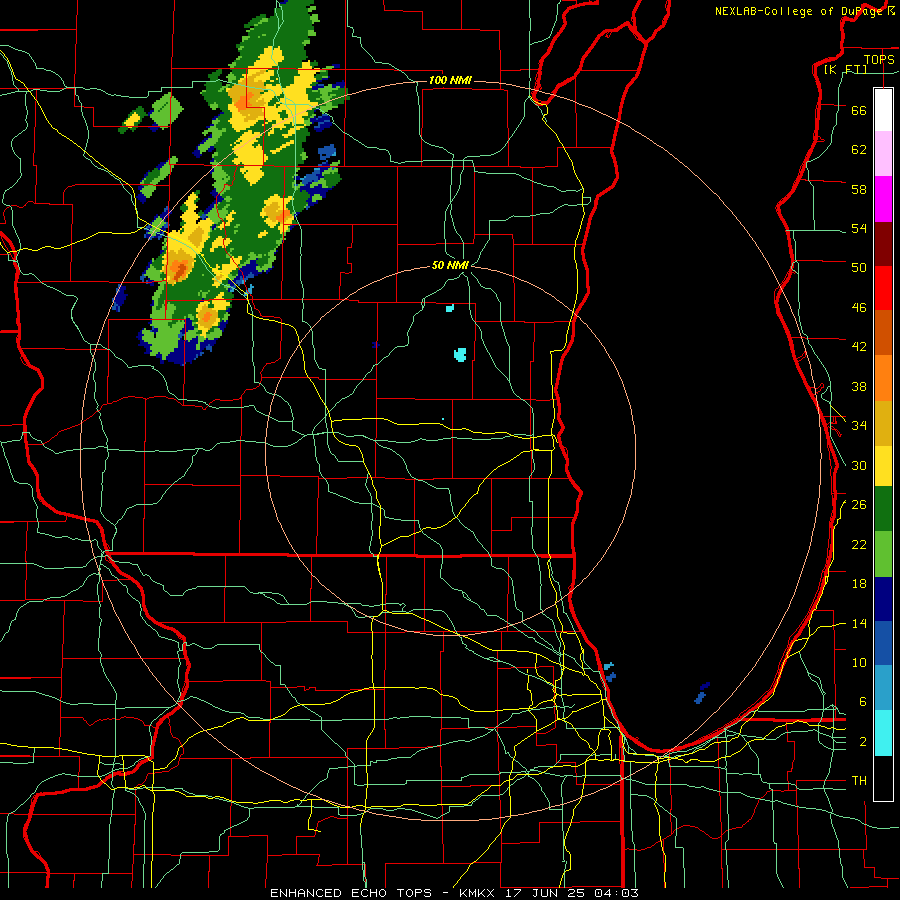The width and height of the screenshot is (900, 900).
Task: Click the gold legend swatch
Action: (x=883, y=423)
